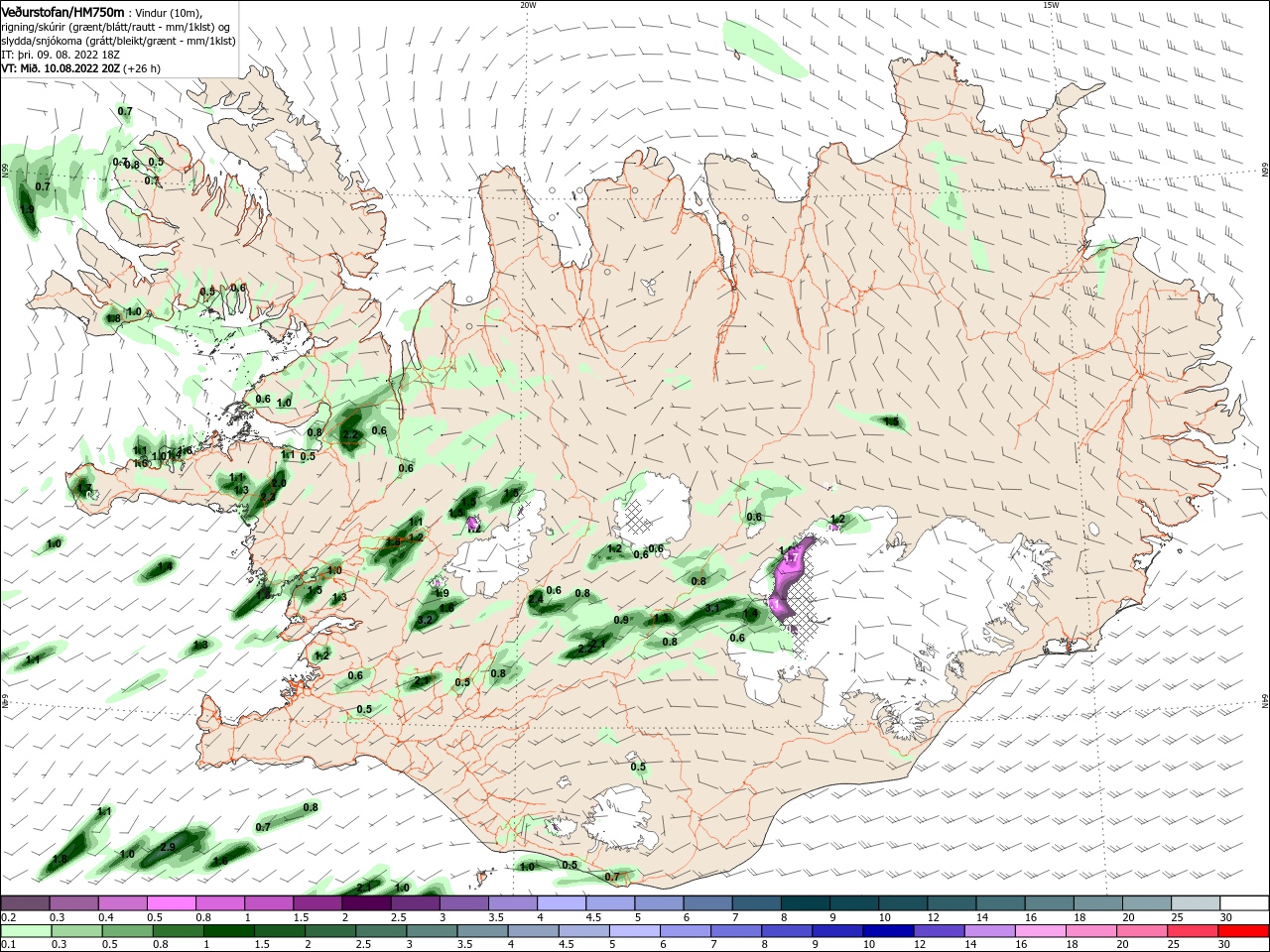Click the rain swatch between 25 and 30
The width and height of the screenshot is (1270, 952).
tap(1192, 931)
